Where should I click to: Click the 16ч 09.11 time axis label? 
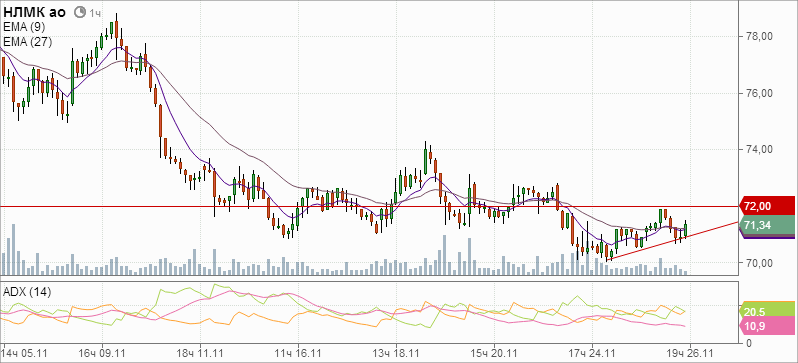click(x=103, y=352)
